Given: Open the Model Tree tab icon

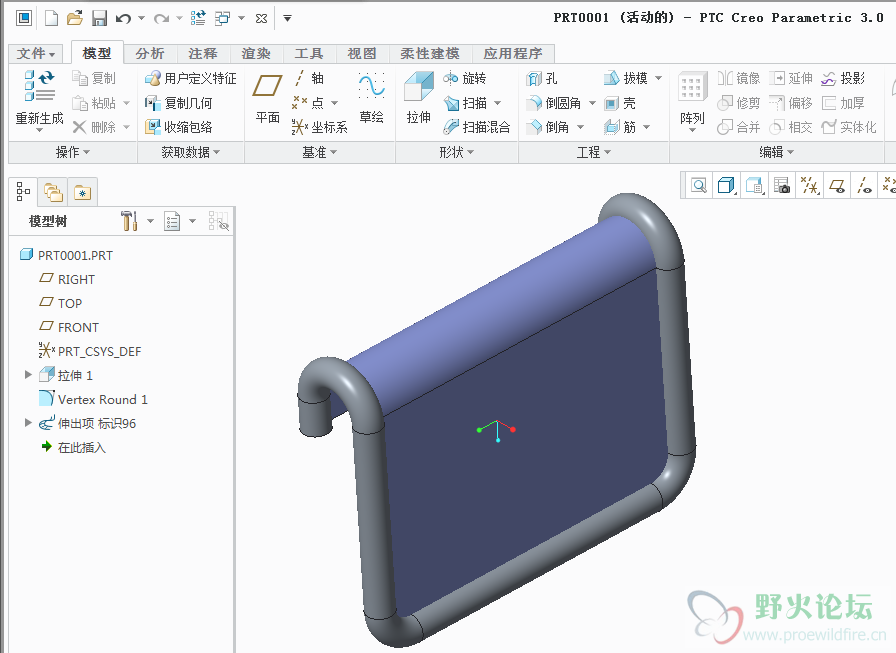Looking at the screenshot, I should point(23,191).
